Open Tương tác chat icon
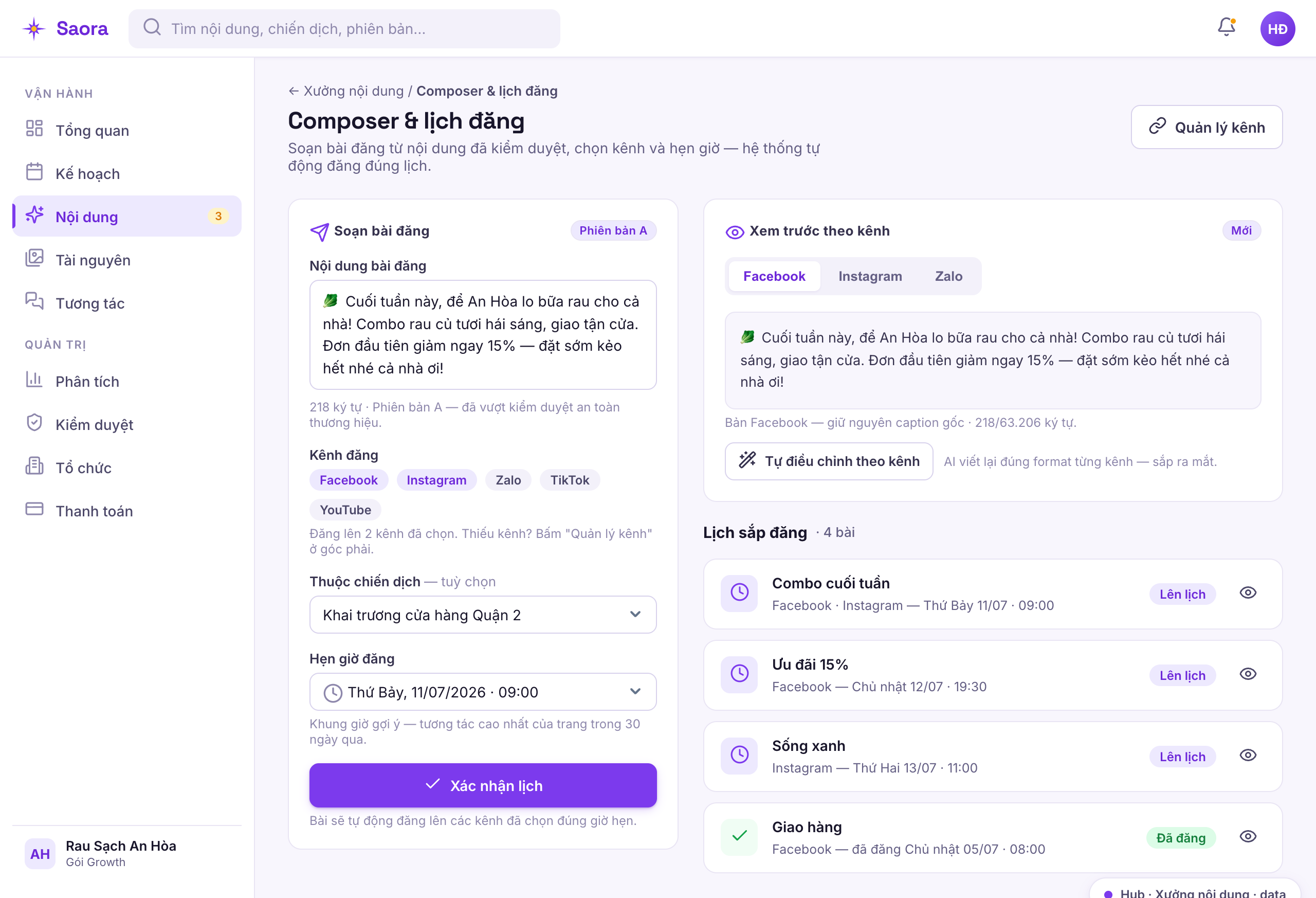Image resolution: width=1316 pixels, height=898 pixels. [34, 301]
